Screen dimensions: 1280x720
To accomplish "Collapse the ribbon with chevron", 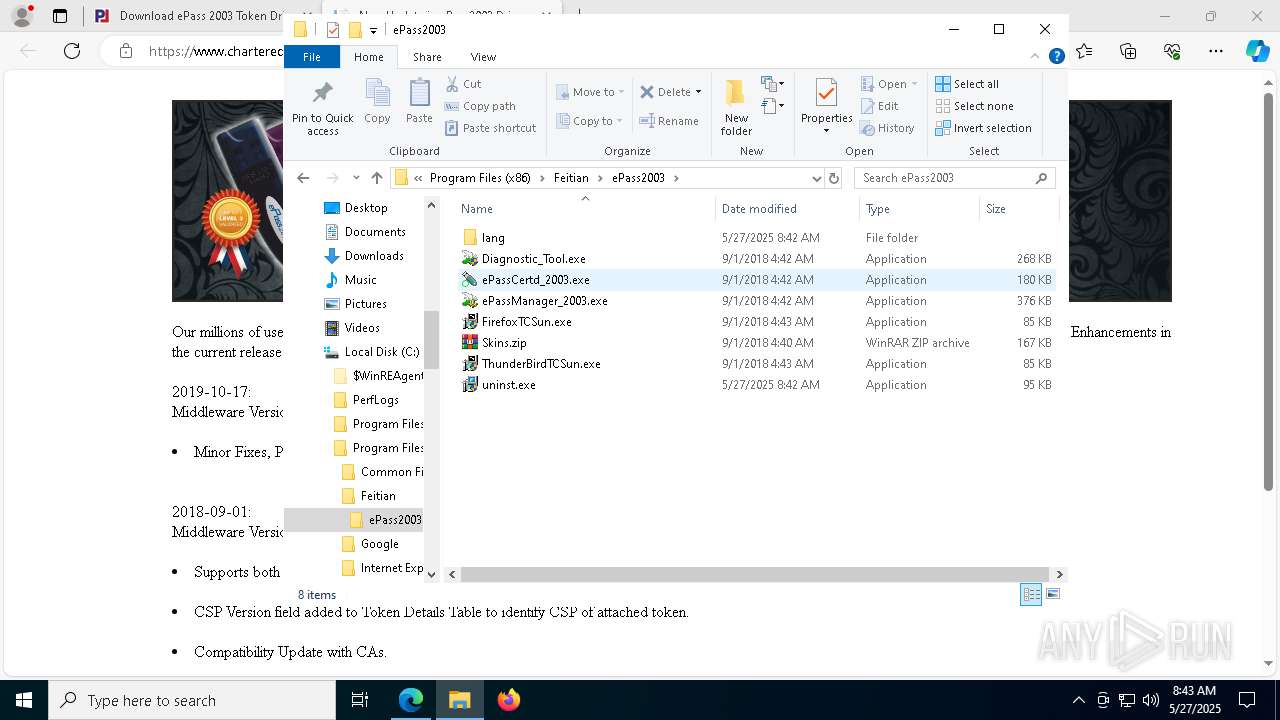I will point(1037,57).
